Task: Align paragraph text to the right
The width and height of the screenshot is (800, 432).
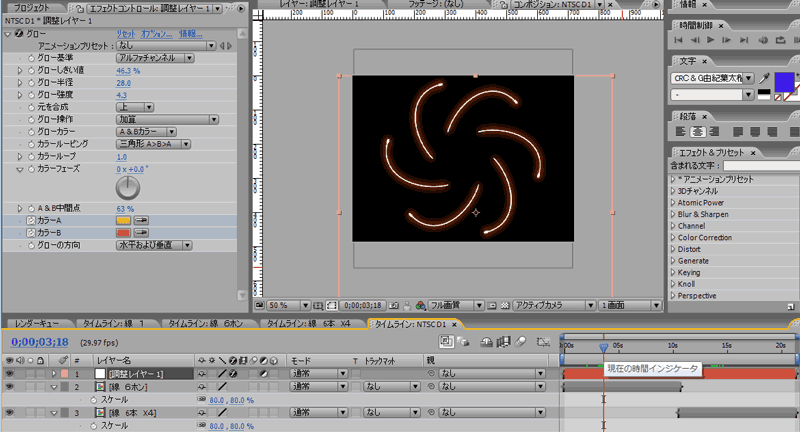Action: coord(714,132)
